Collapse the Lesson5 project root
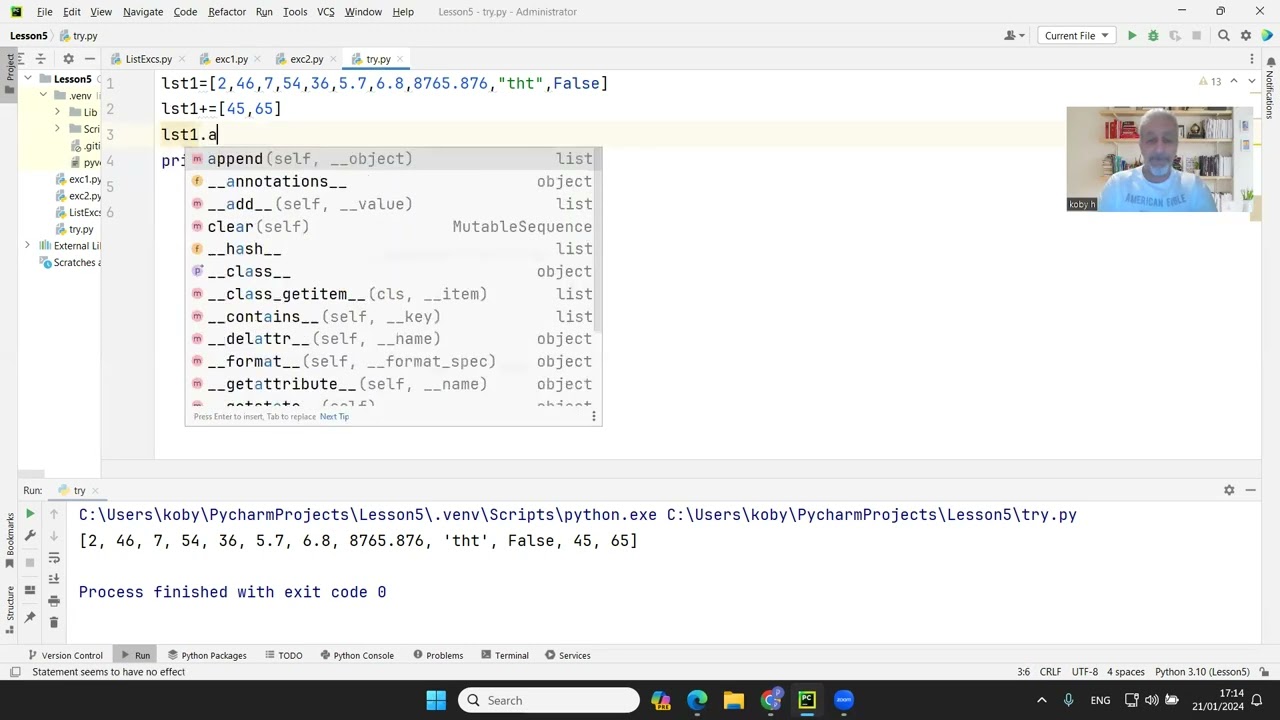The width and height of the screenshot is (1280, 720). [x=29, y=79]
